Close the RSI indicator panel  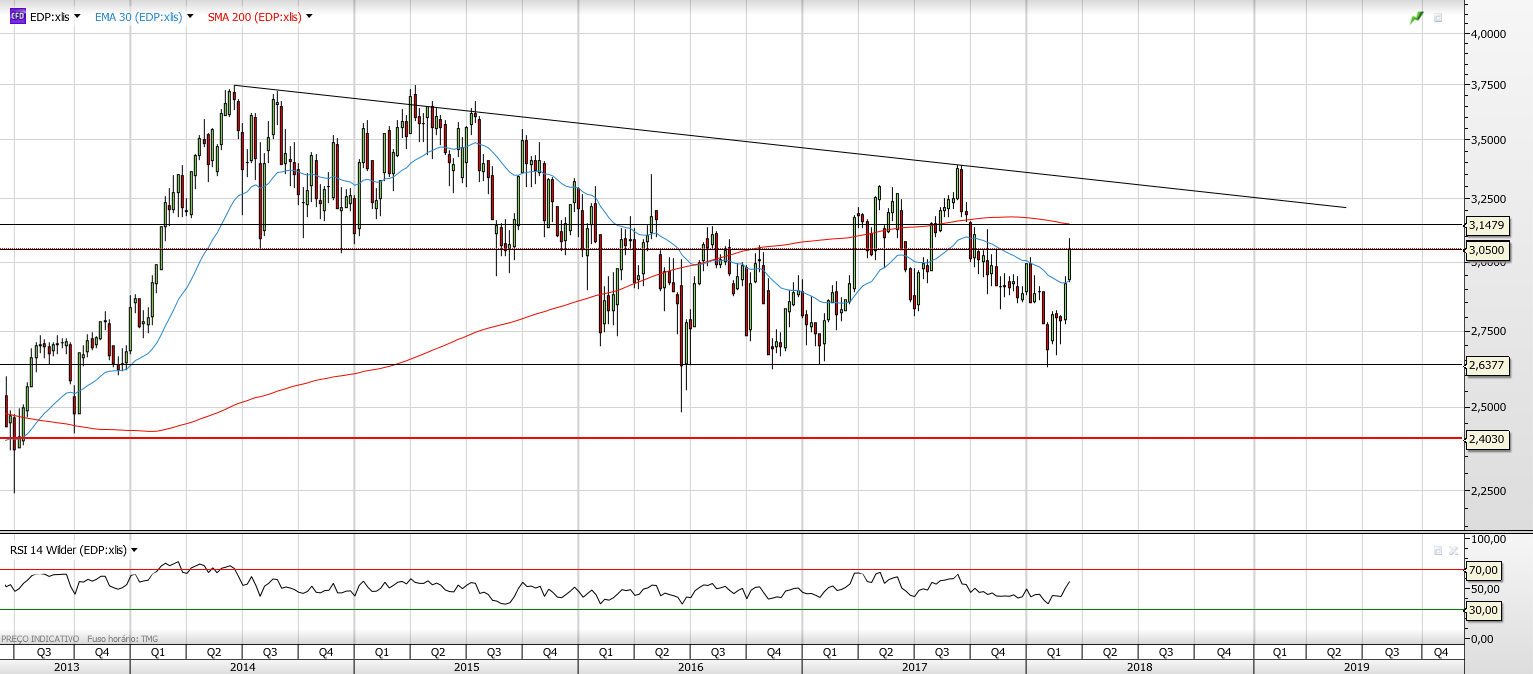(1453, 550)
